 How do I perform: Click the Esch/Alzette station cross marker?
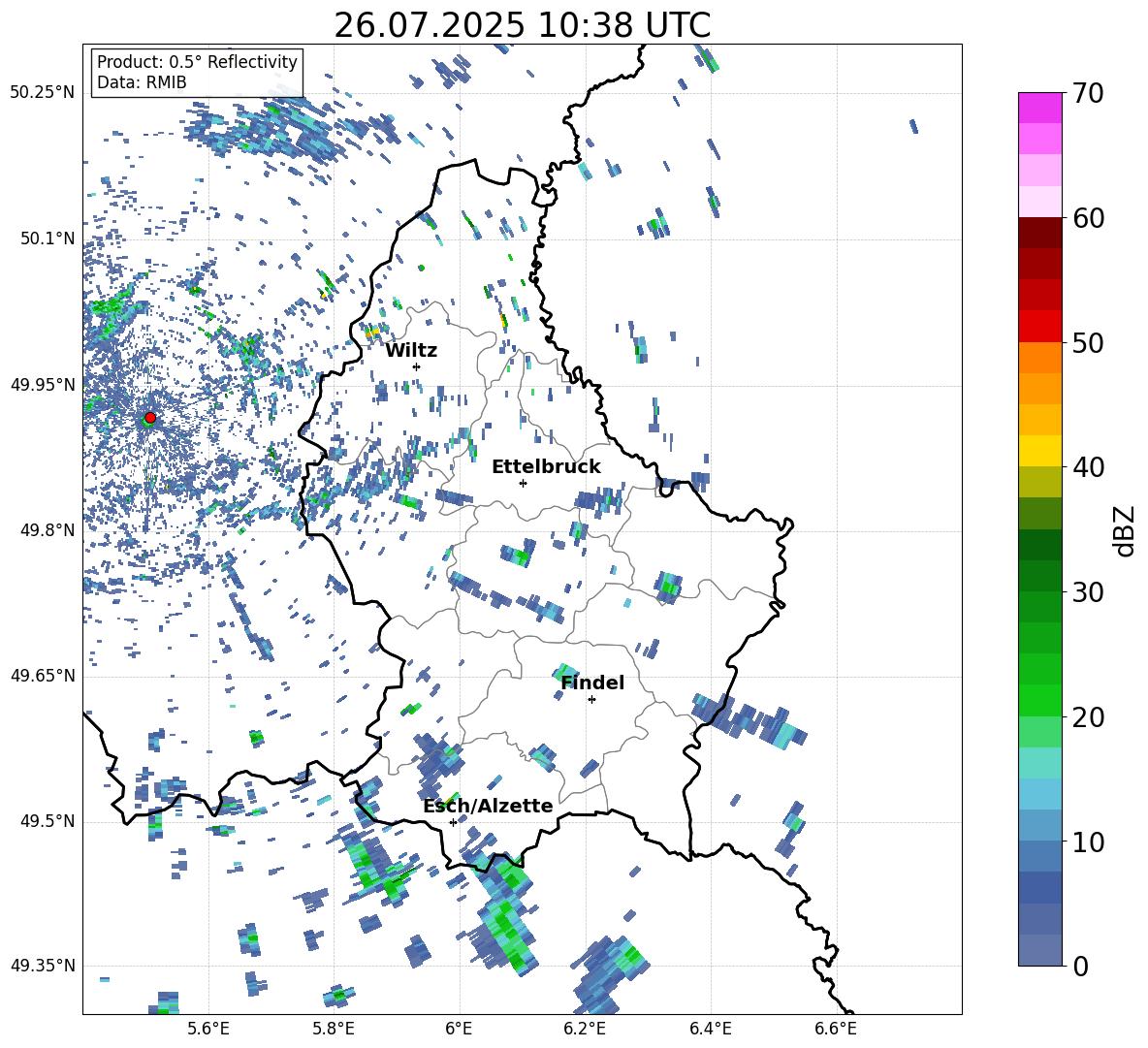[x=453, y=822]
